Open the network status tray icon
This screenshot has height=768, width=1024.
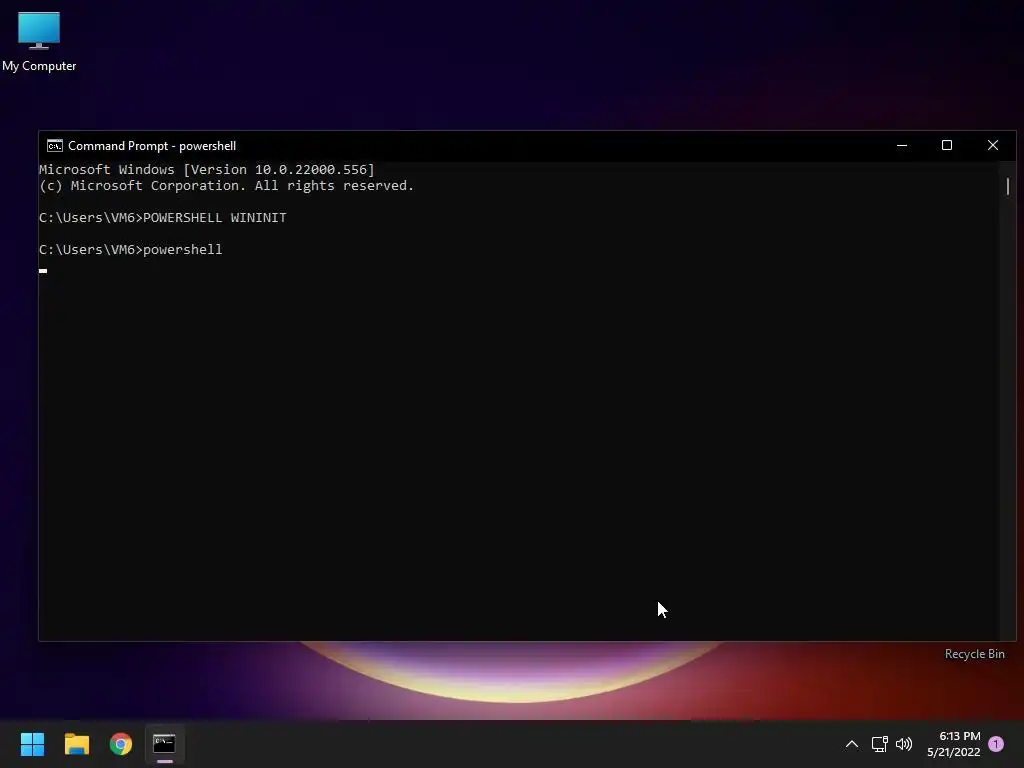coord(879,744)
